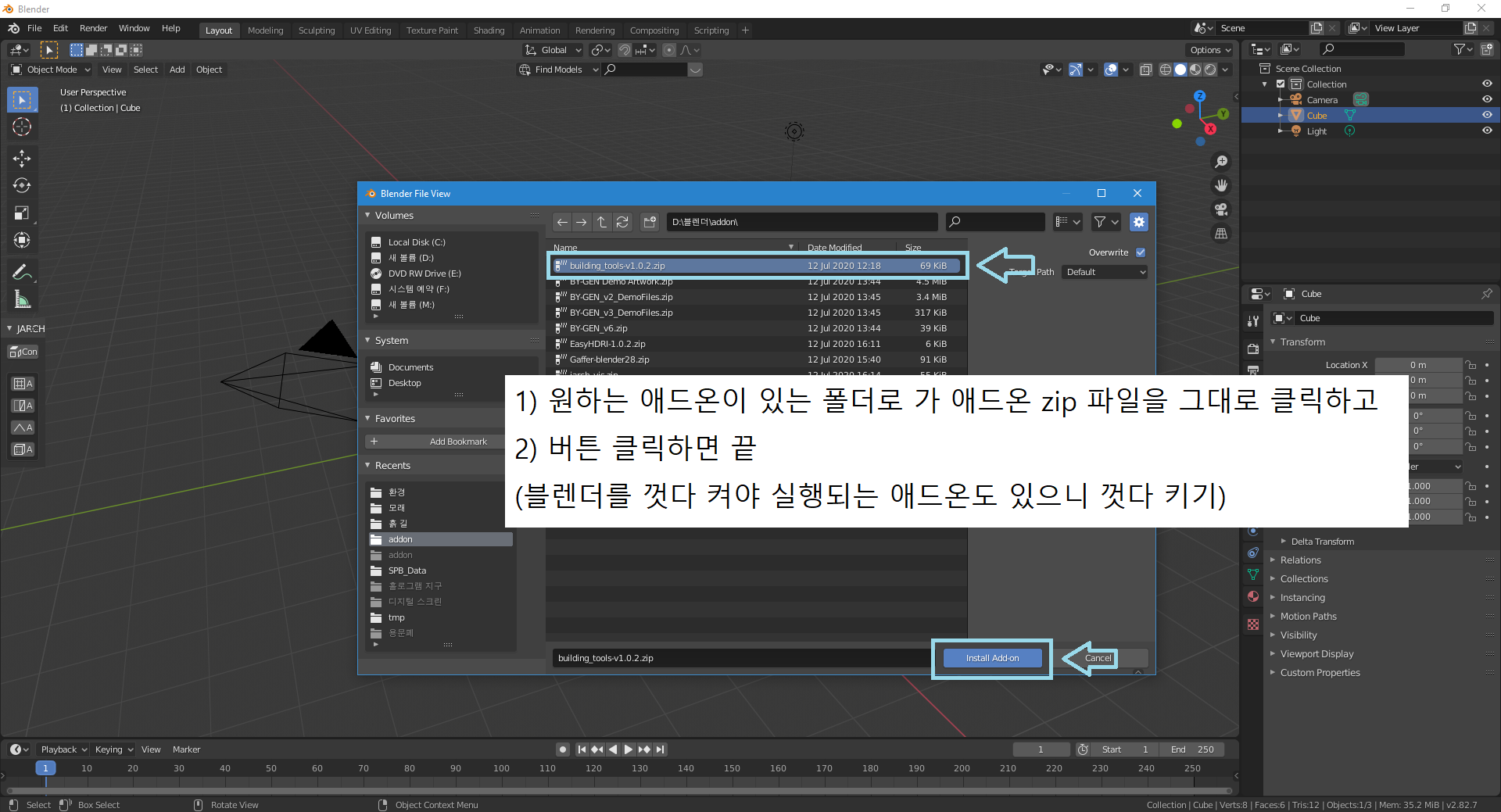The height and width of the screenshot is (812, 1501).
Task: Switch to UV Editing workspace tab
Action: click(371, 30)
